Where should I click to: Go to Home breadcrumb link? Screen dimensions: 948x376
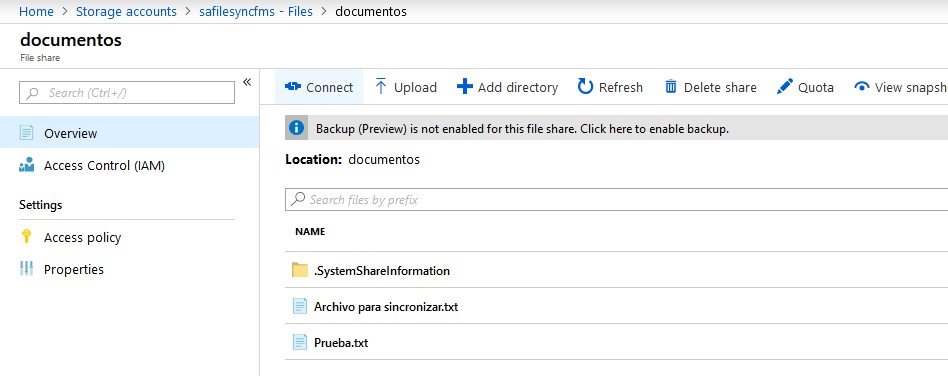[x=36, y=11]
